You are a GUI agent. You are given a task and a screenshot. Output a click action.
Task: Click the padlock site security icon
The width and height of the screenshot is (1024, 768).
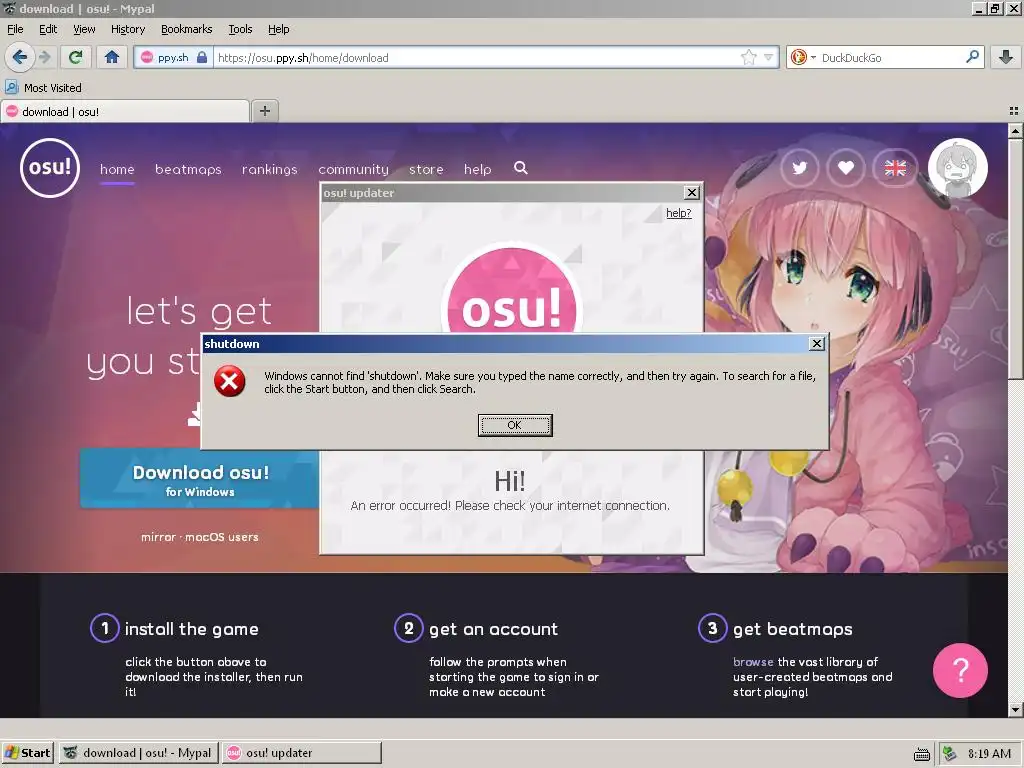tap(202, 57)
